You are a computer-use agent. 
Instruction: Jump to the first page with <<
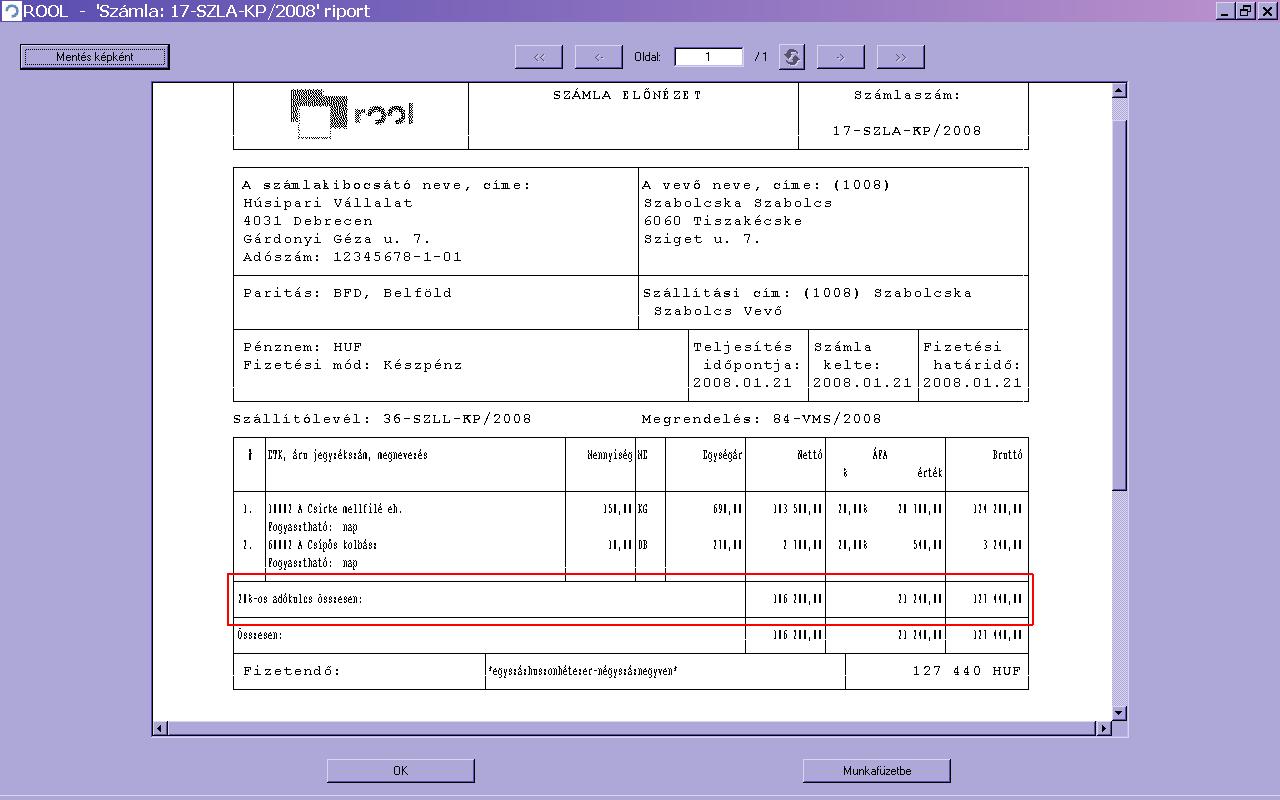[x=539, y=57]
